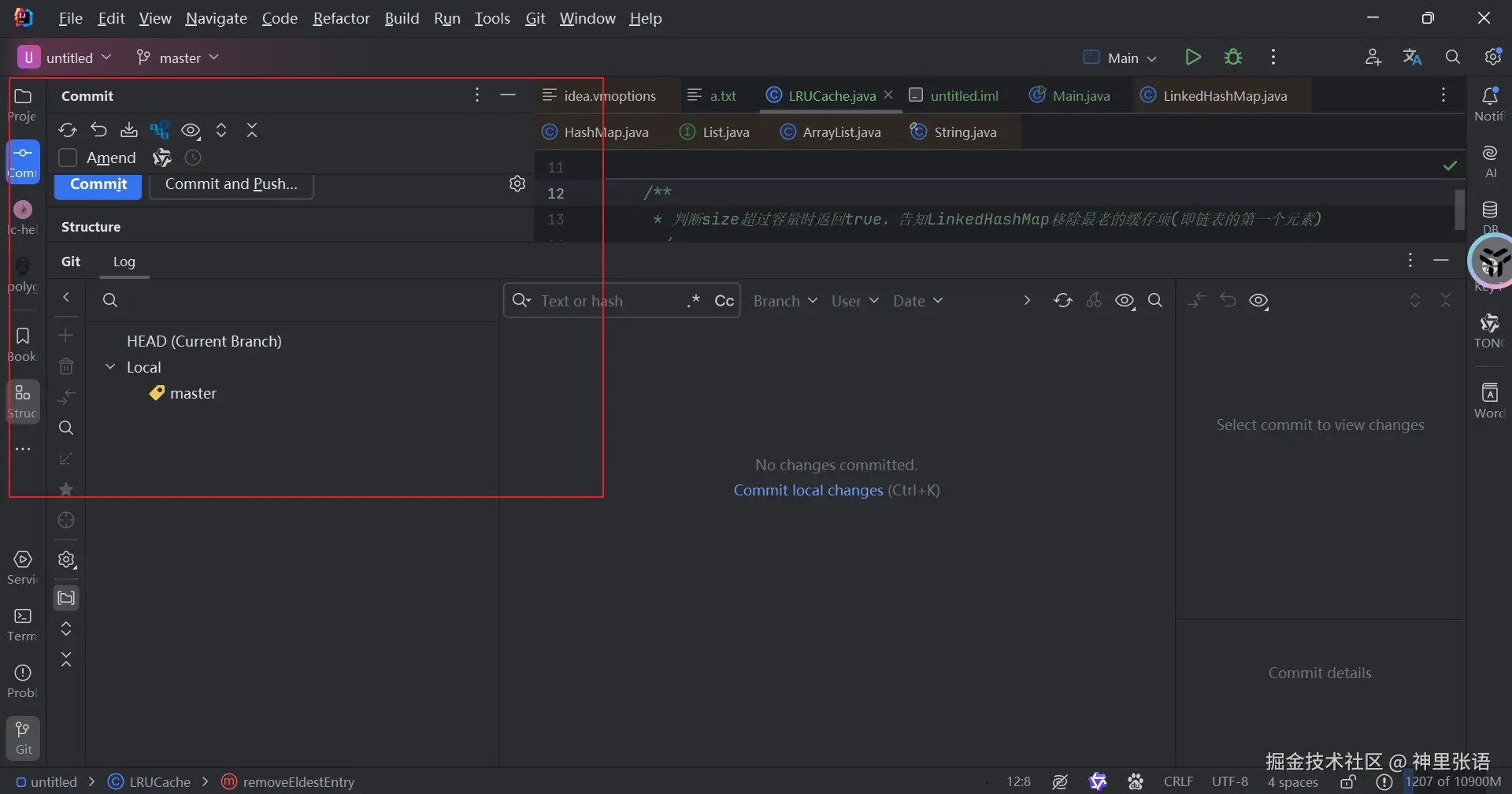Image resolution: width=1512 pixels, height=794 pixels.
Task: Toggle Git log view options eye icon
Action: pos(1125,300)
